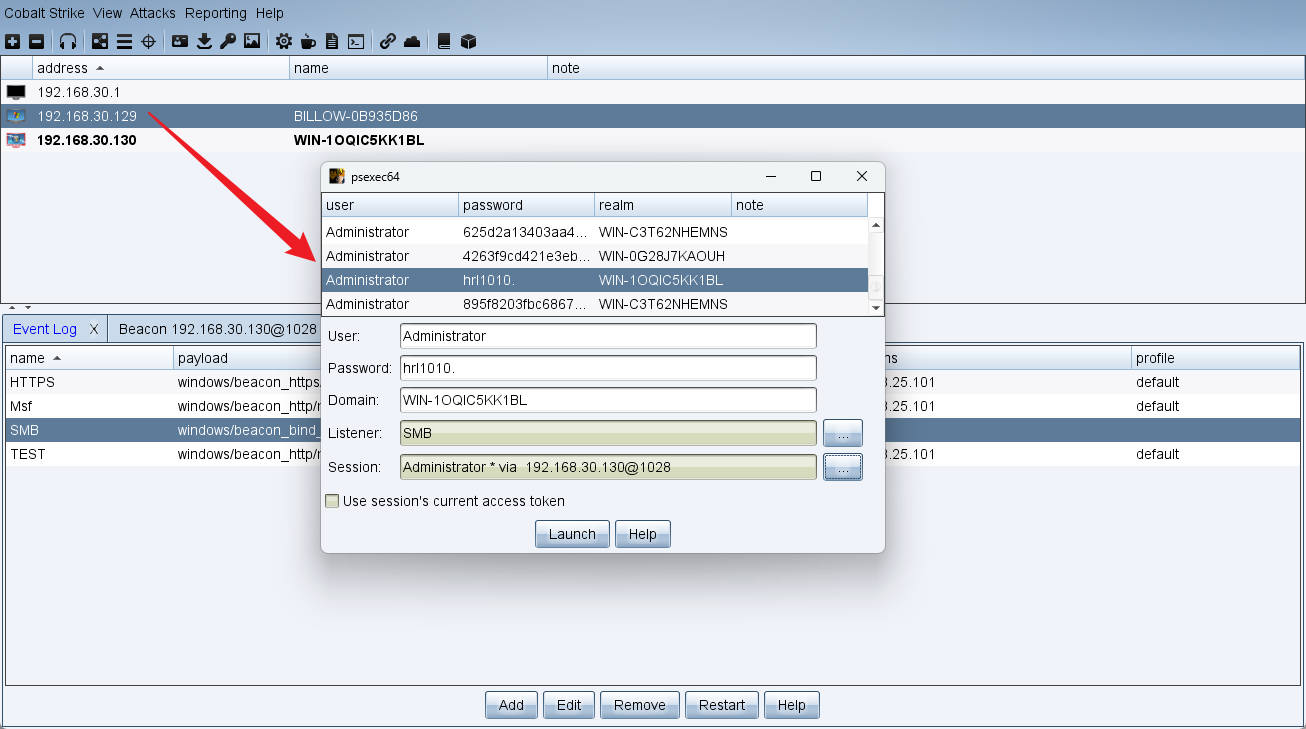
Task: Click the User input field
Action: (x=608, y=336)
